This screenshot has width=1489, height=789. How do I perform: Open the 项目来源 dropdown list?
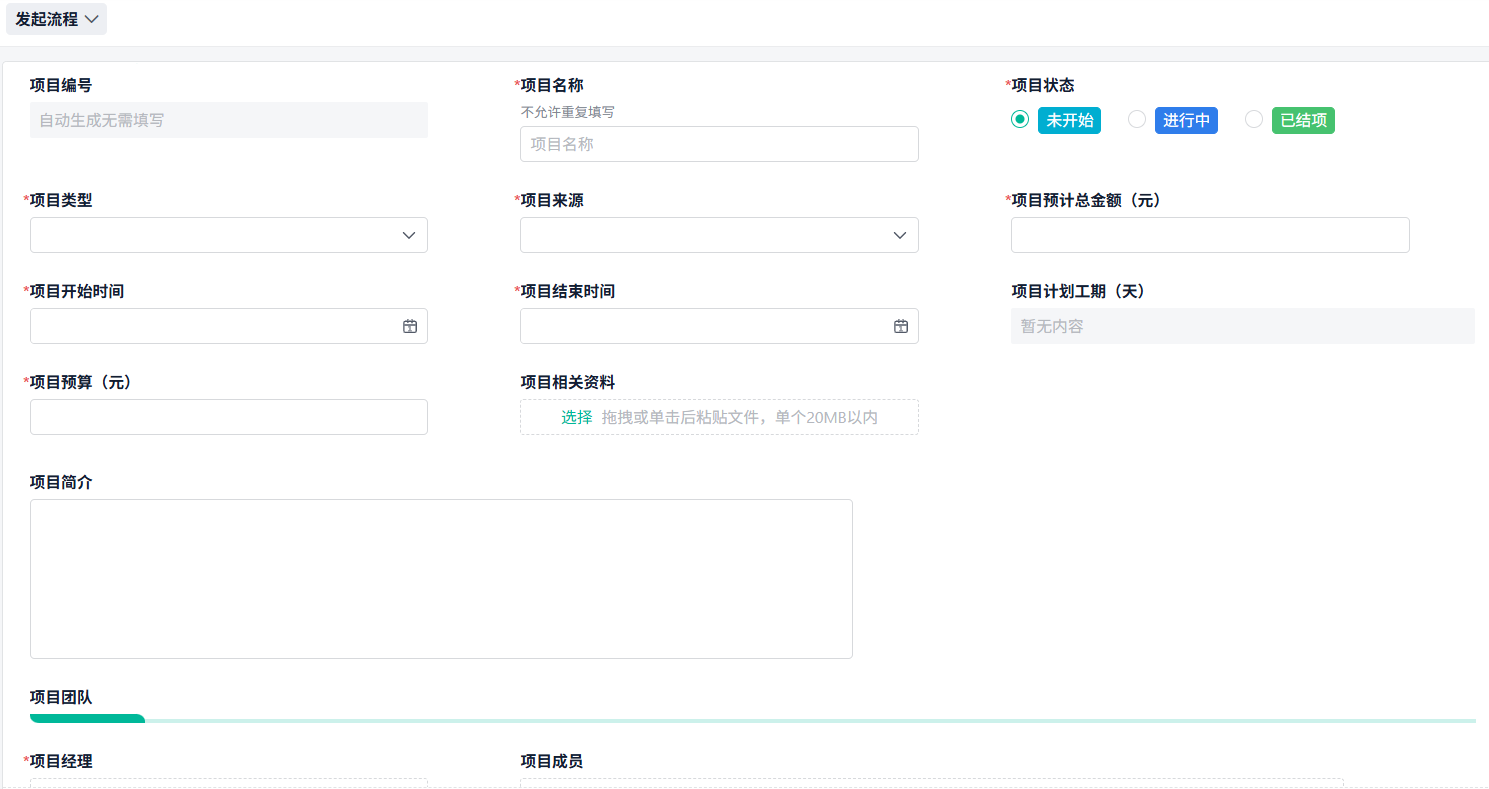tap(718, 234)
